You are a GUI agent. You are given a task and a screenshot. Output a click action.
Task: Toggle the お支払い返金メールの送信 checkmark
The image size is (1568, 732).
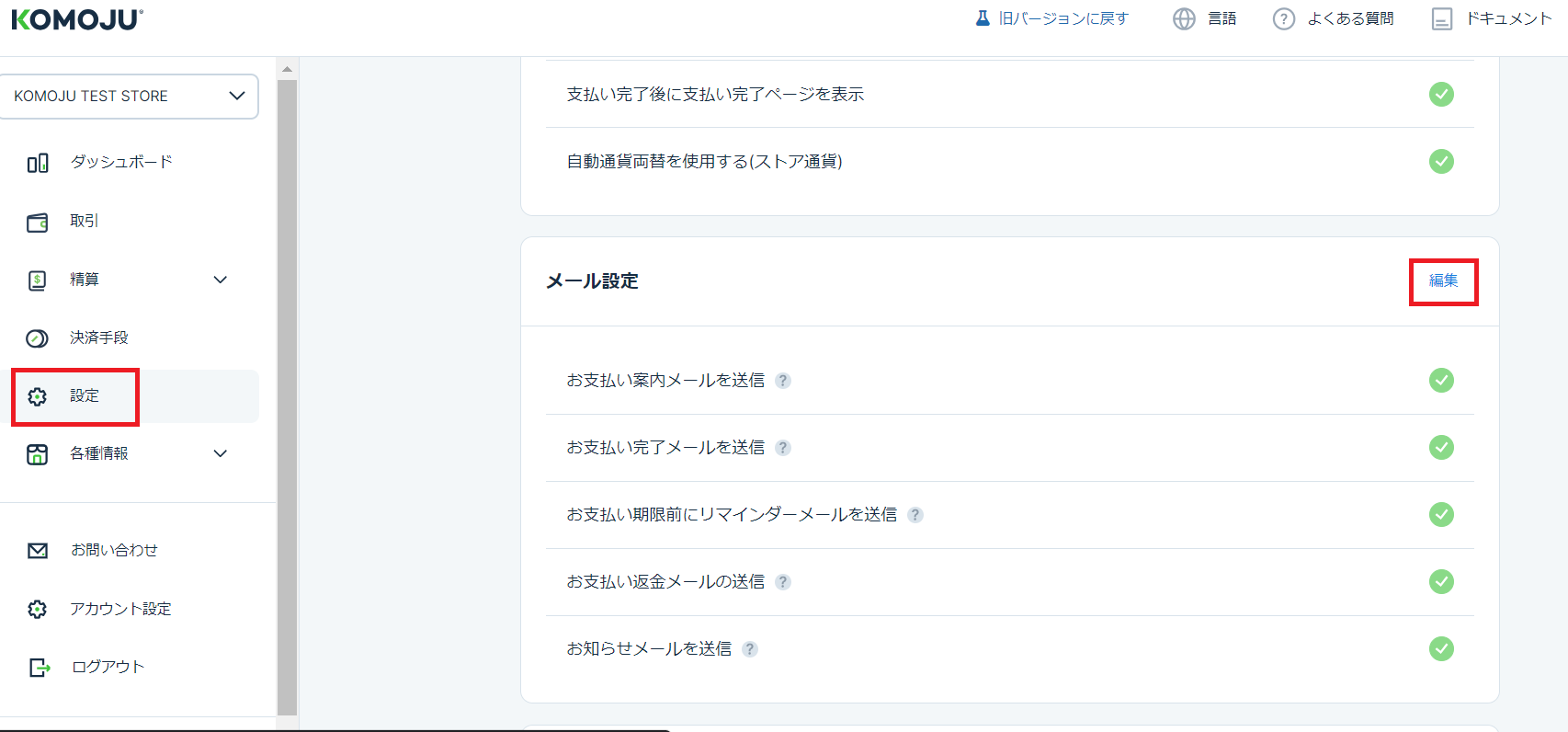1441,582
